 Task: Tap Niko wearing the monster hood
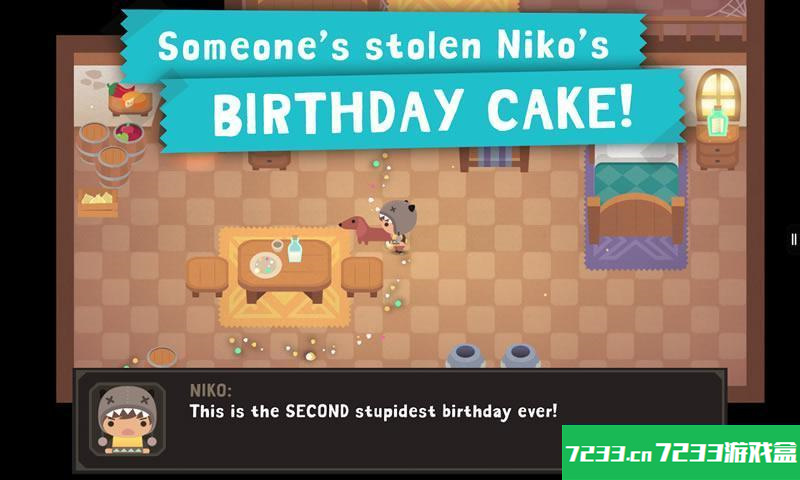(398, 225)
